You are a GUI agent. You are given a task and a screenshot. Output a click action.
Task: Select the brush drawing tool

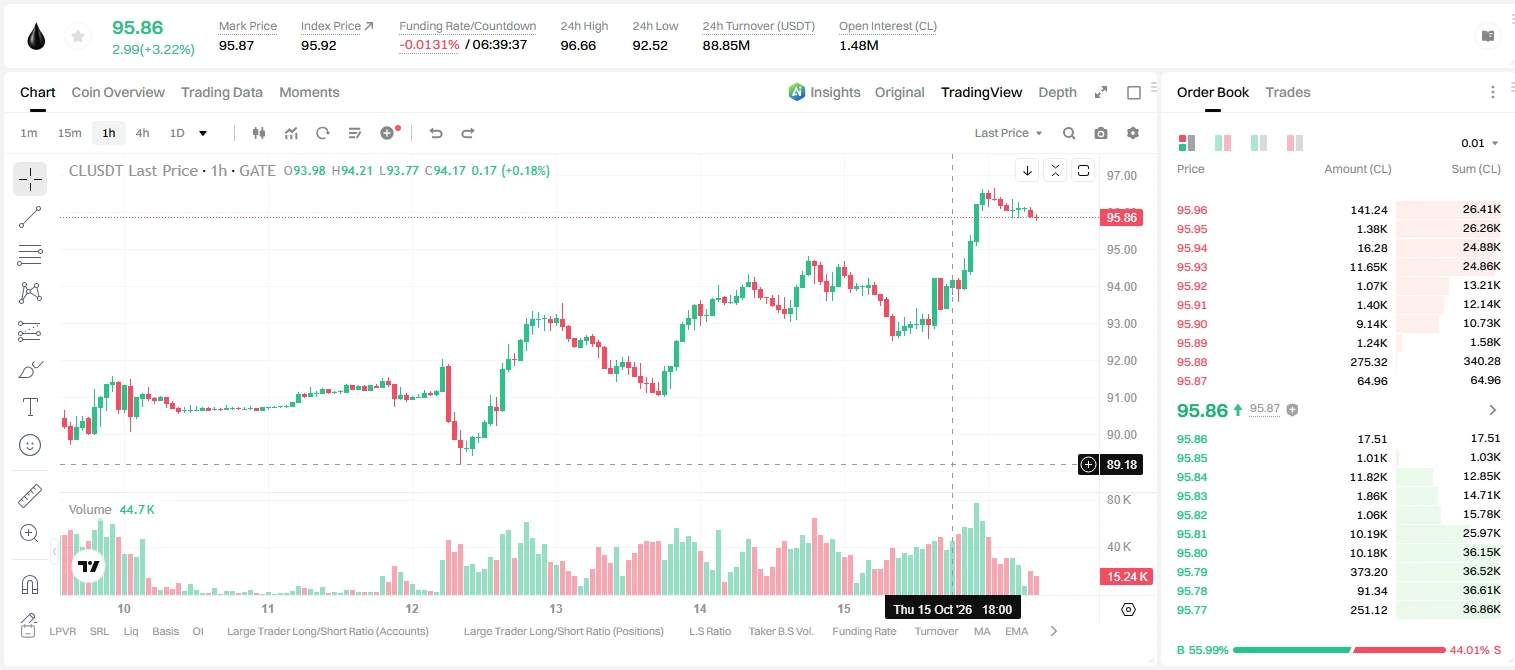[x=30, y=370]
